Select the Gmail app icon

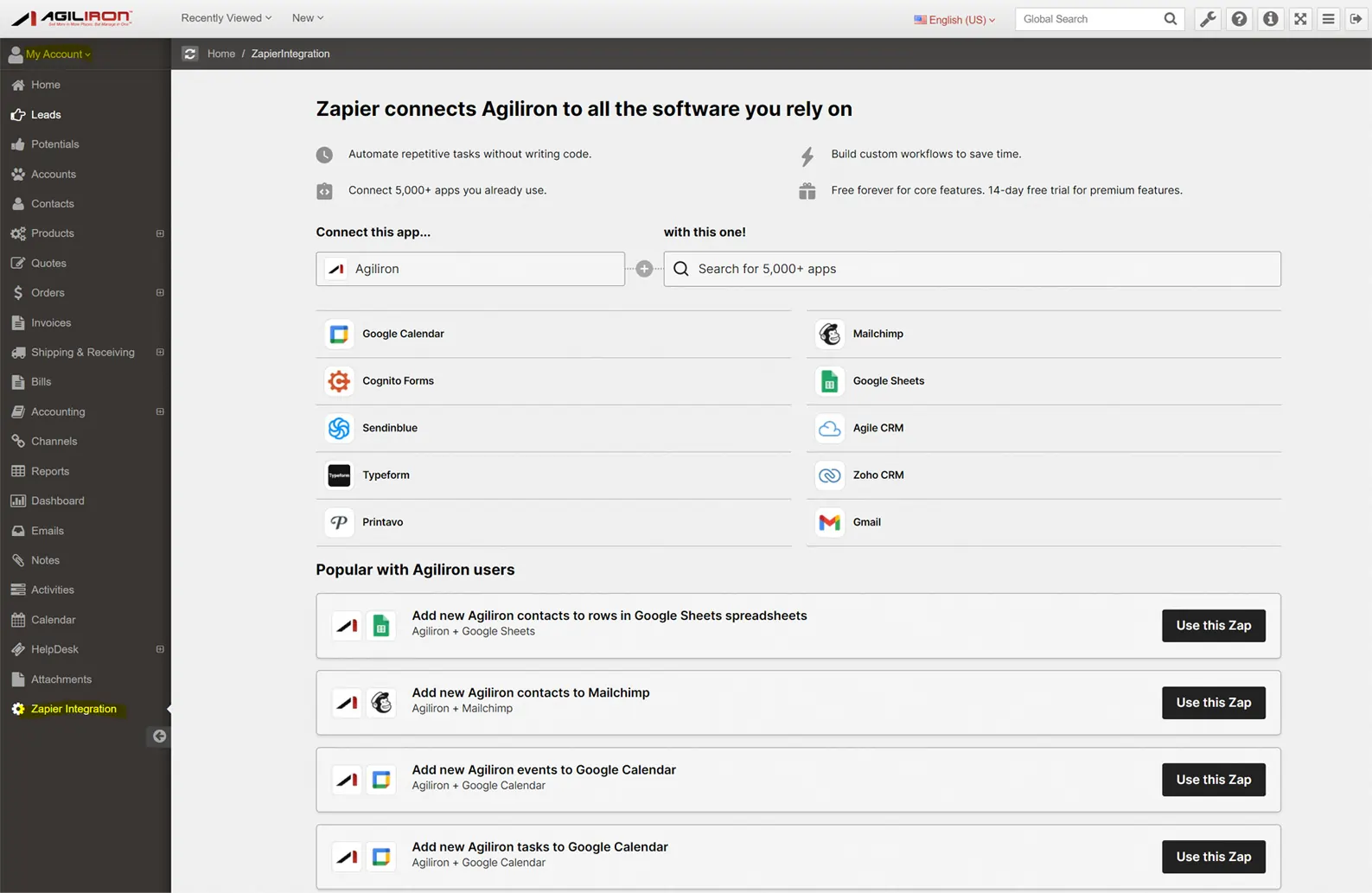[x=830, y=522]
